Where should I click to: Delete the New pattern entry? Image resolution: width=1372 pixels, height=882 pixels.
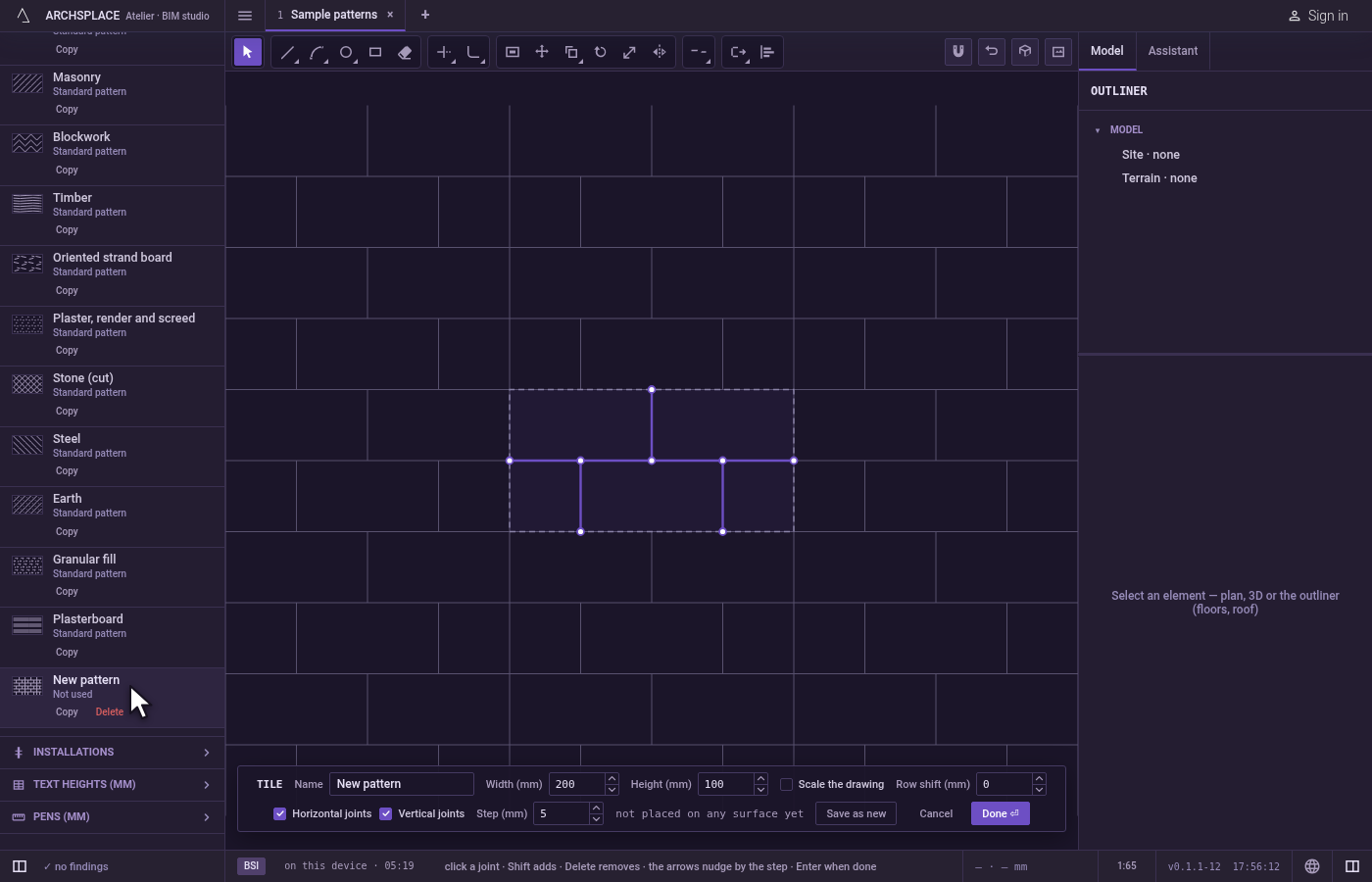click(110, 712)
